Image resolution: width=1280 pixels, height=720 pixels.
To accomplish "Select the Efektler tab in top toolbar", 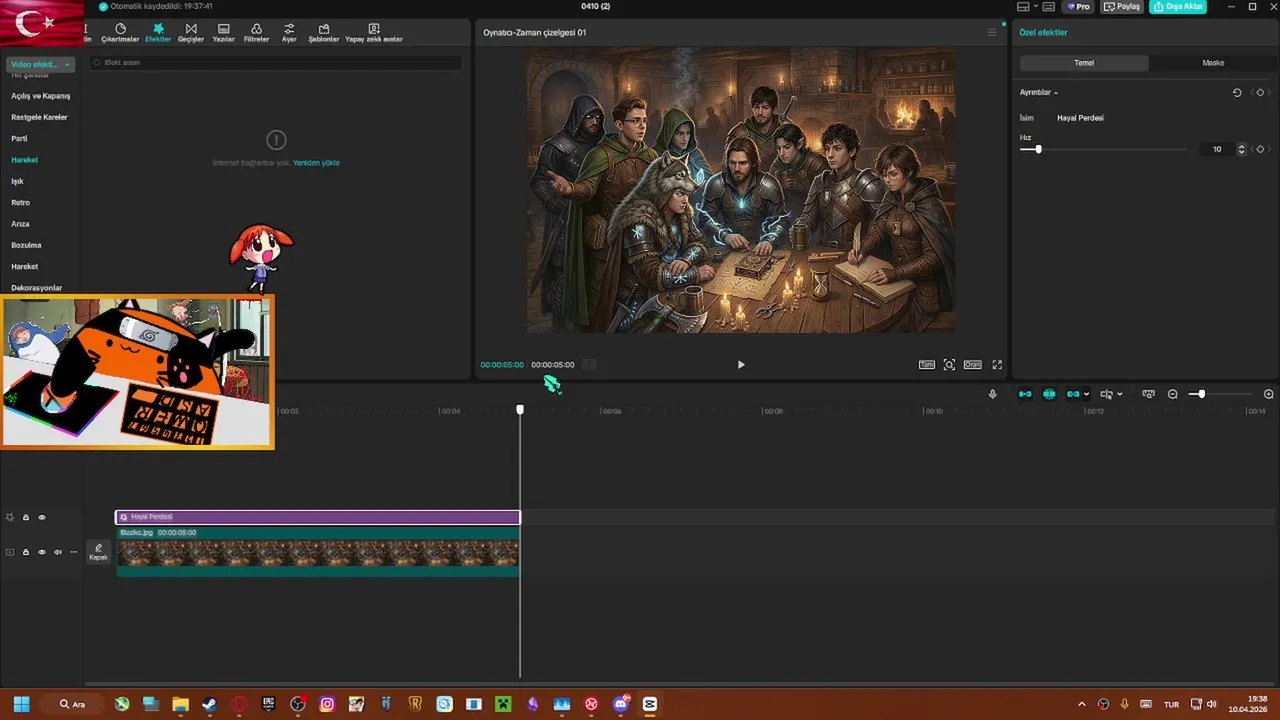I will click(158, 33).
